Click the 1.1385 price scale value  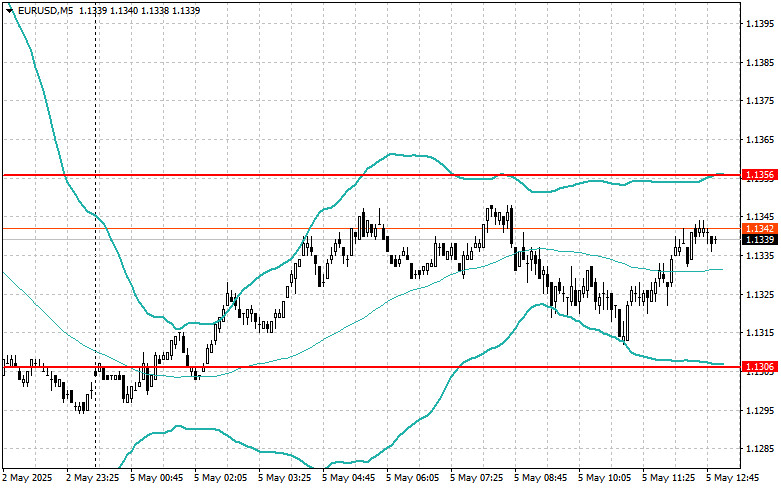pyautogui.click(x=760, y=63)
